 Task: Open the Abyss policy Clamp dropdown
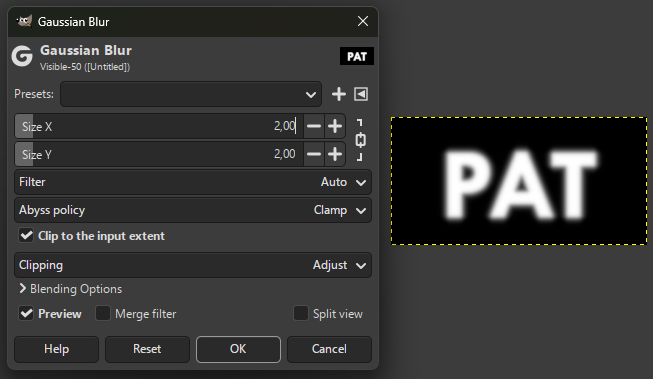pyautogui.click(x=193, y=210)
